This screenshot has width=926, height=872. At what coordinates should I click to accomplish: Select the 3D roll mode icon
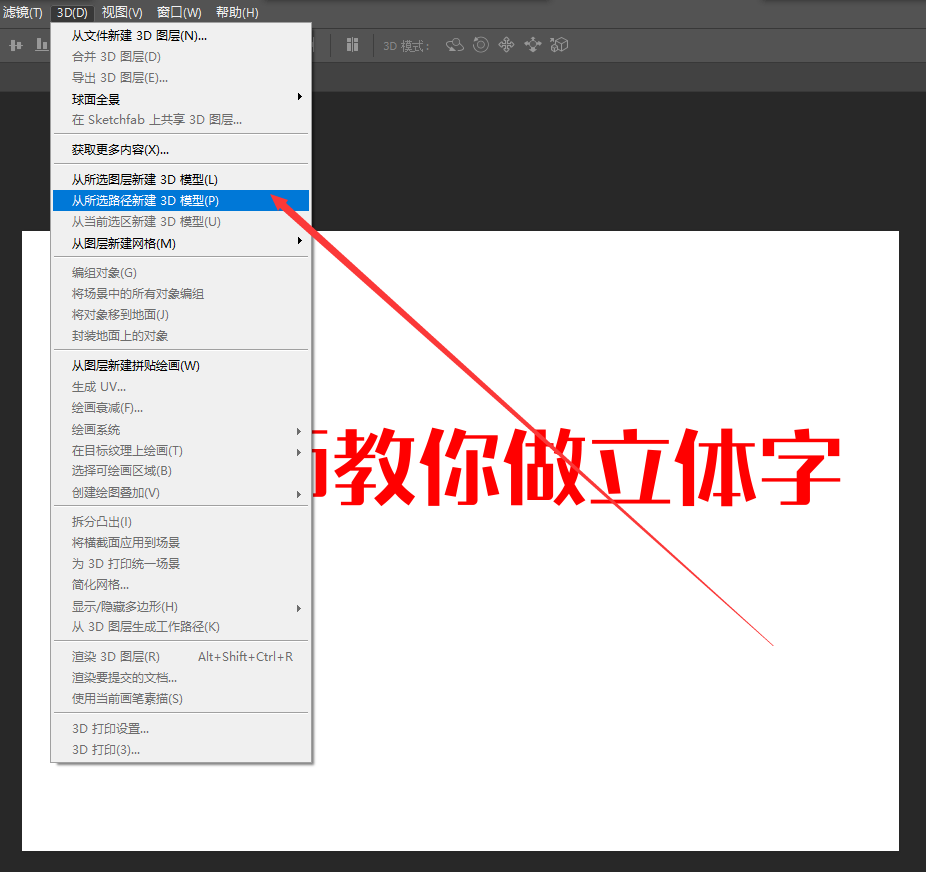point(481,45)
